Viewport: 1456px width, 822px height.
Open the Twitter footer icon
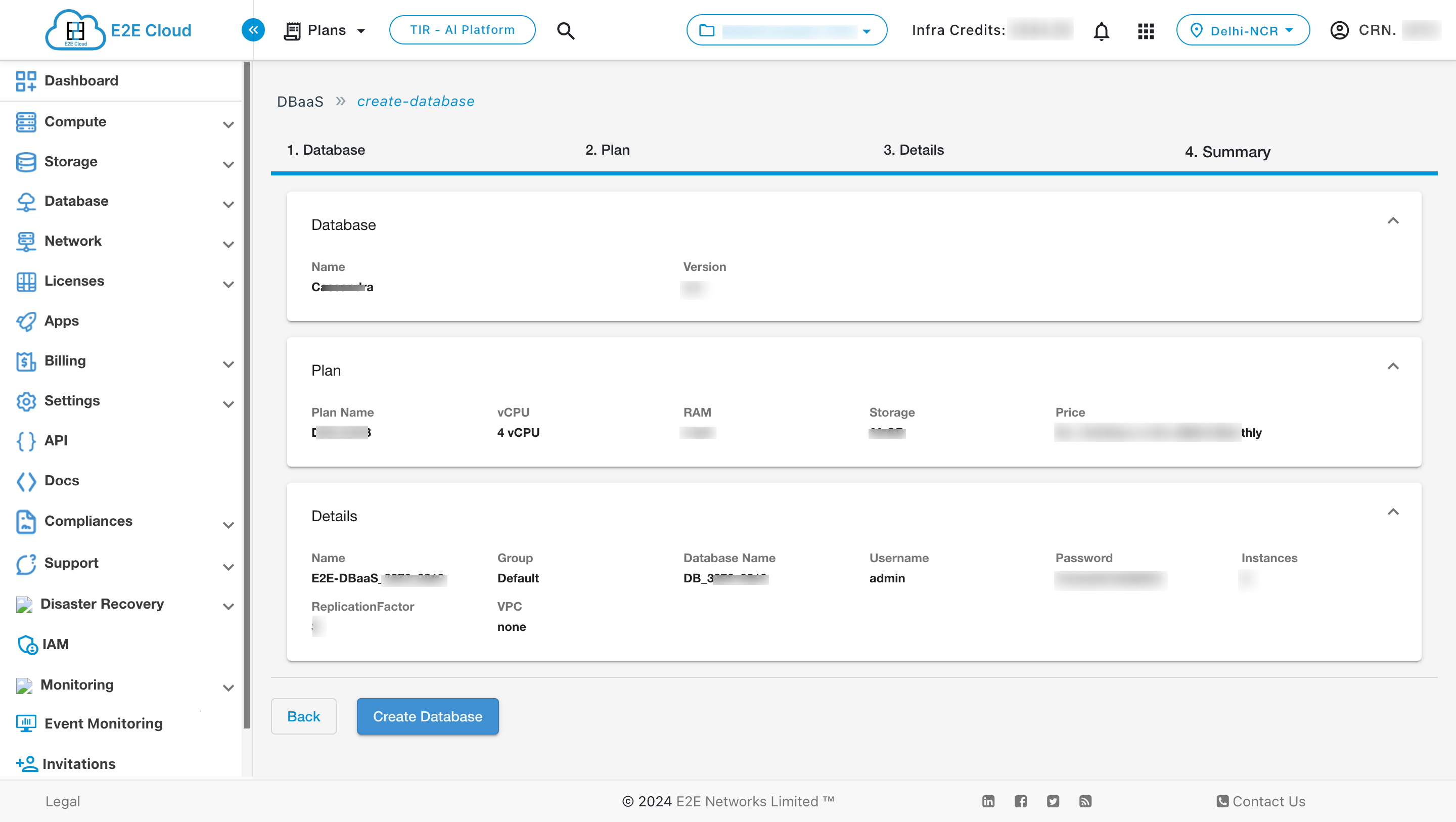coord(1053,801)
